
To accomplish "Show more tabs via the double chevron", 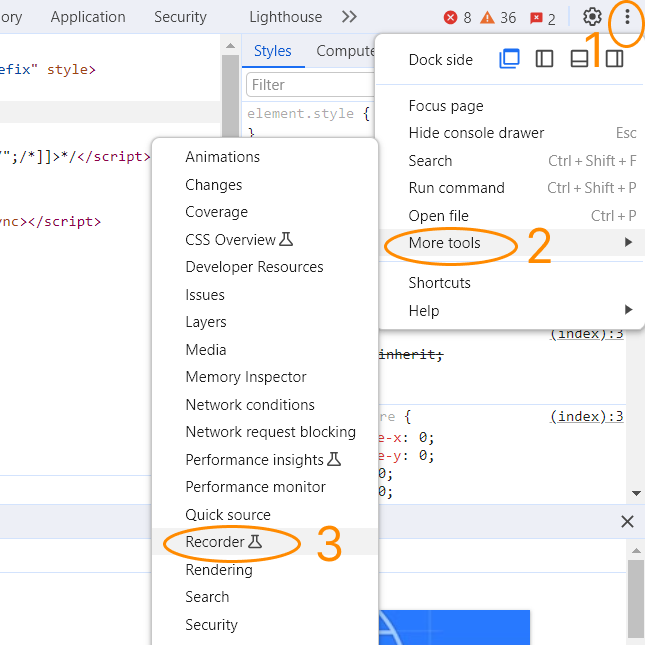I will click(x=349, y=17).
